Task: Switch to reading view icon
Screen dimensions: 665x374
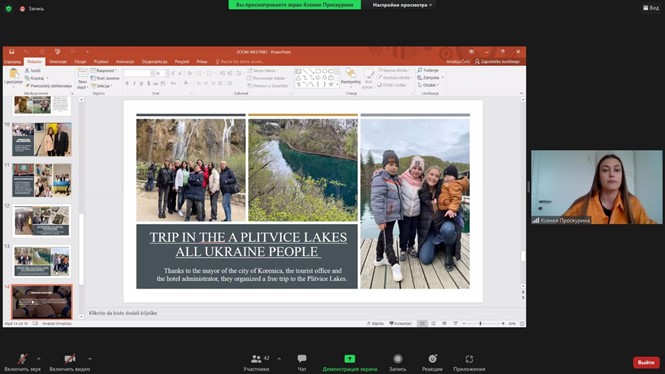Action: click(x=444, y=324)
